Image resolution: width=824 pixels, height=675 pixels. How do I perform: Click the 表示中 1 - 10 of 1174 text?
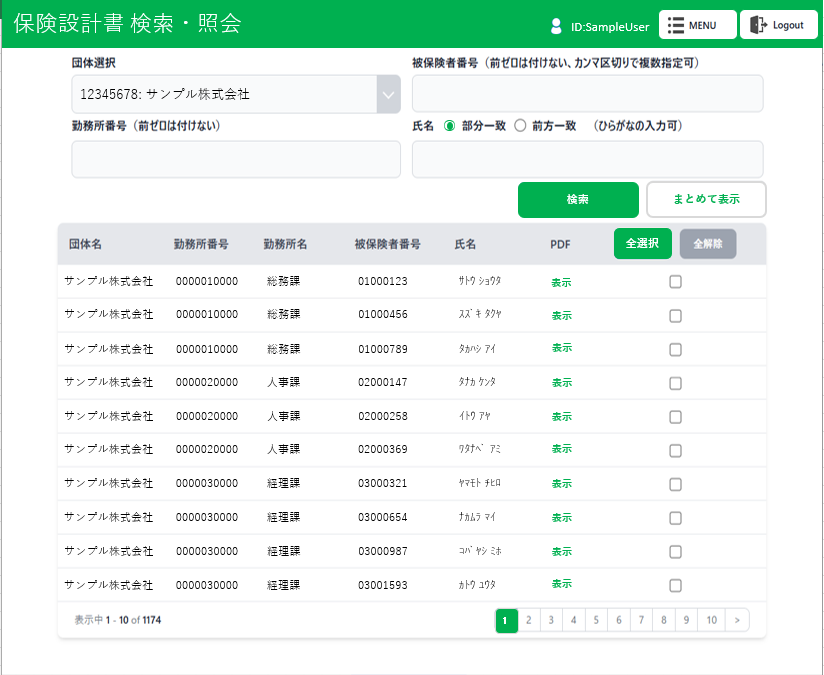click(x=118, y=620)
